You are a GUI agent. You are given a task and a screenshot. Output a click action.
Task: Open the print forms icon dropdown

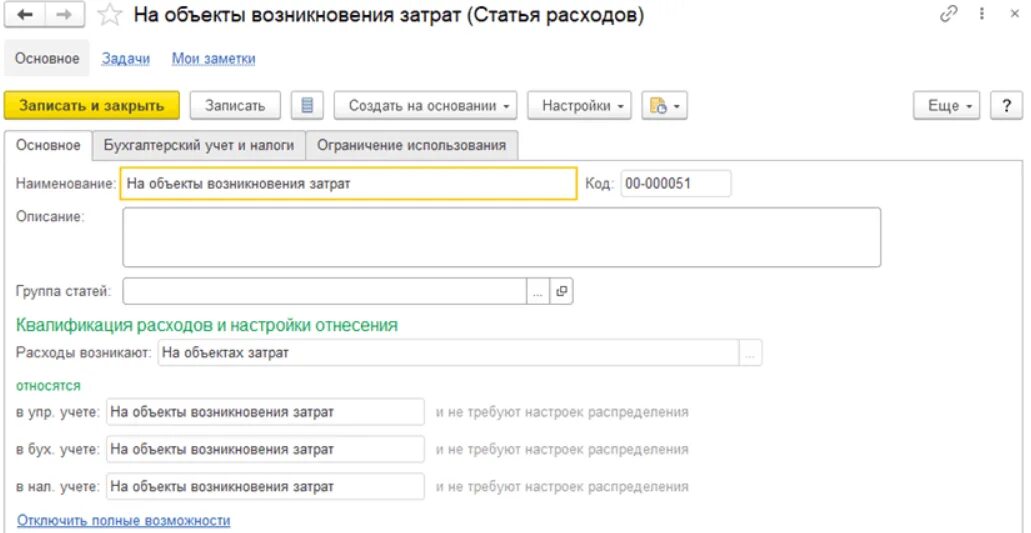[x=664, y=106]
